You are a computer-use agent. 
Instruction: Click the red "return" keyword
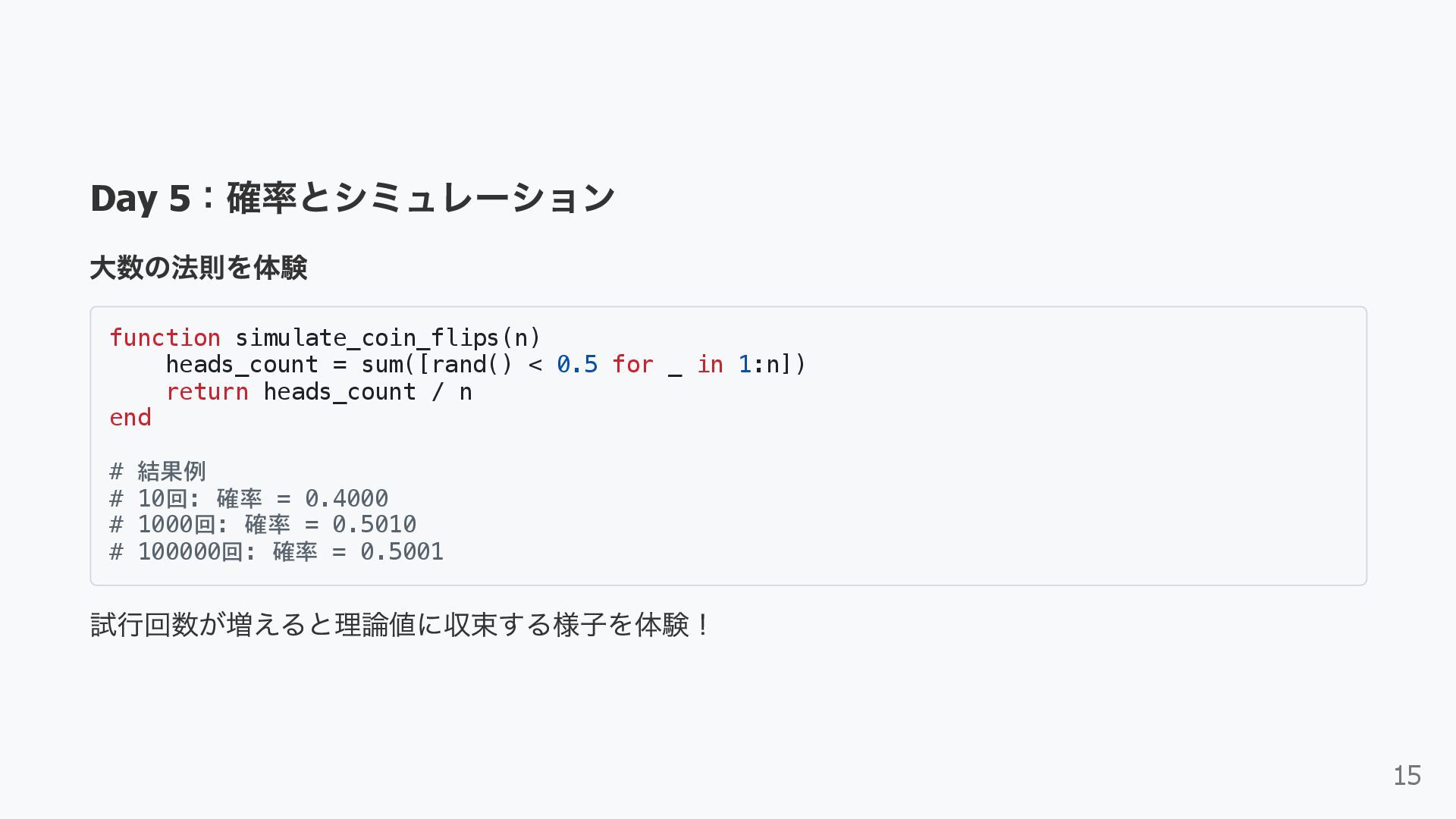click(207, 392)
